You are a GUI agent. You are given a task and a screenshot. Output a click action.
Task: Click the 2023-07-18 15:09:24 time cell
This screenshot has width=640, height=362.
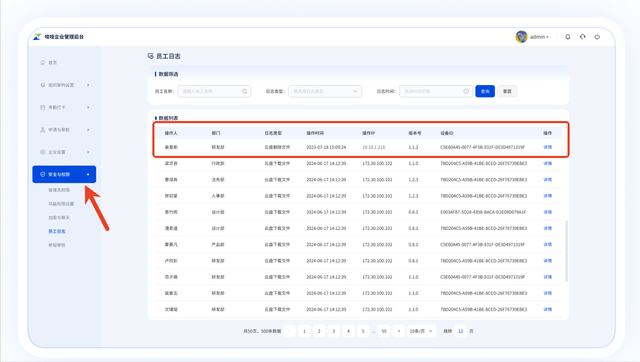tap(326, 147)
